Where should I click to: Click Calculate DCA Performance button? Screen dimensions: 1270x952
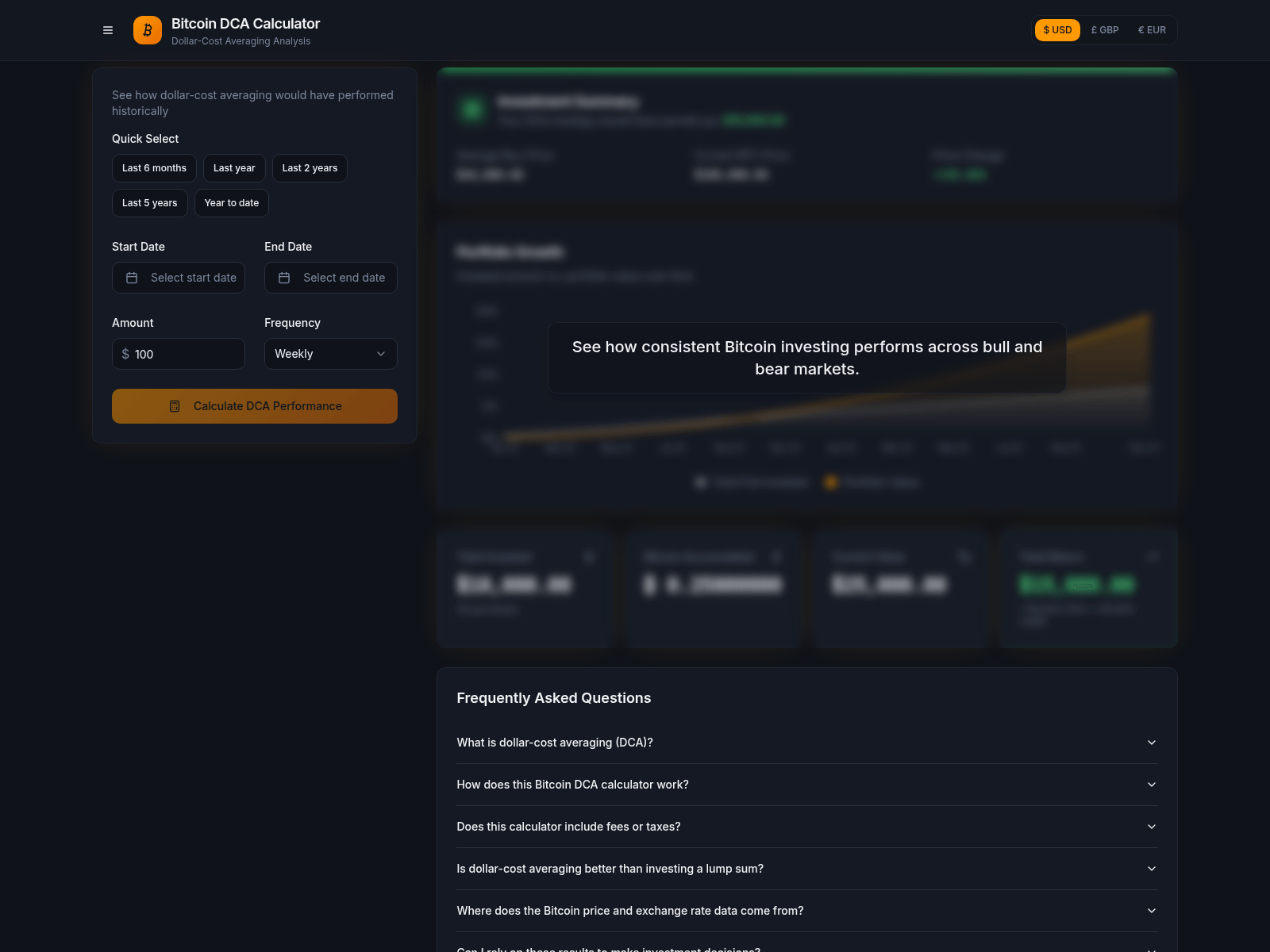click(x=255, y=406)
